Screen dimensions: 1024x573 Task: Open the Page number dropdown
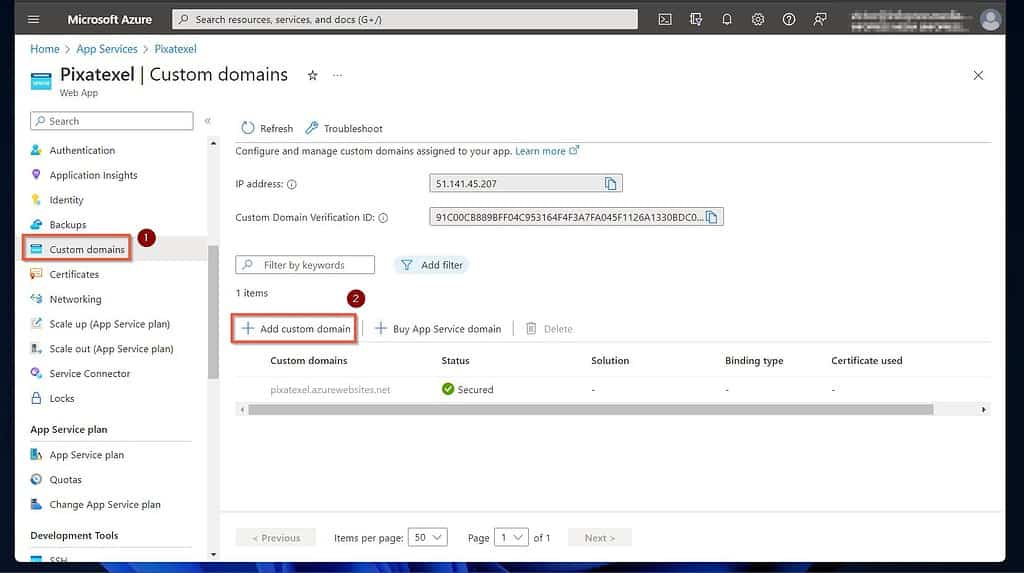coord(511,537)
